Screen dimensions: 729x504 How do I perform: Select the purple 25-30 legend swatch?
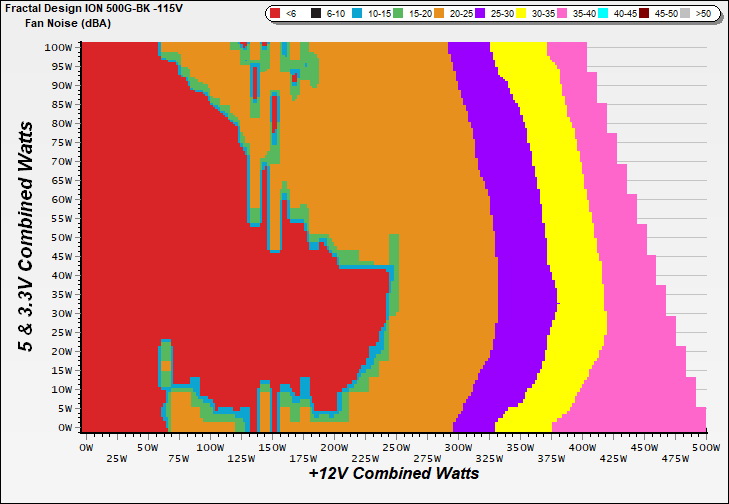[479, 14]
